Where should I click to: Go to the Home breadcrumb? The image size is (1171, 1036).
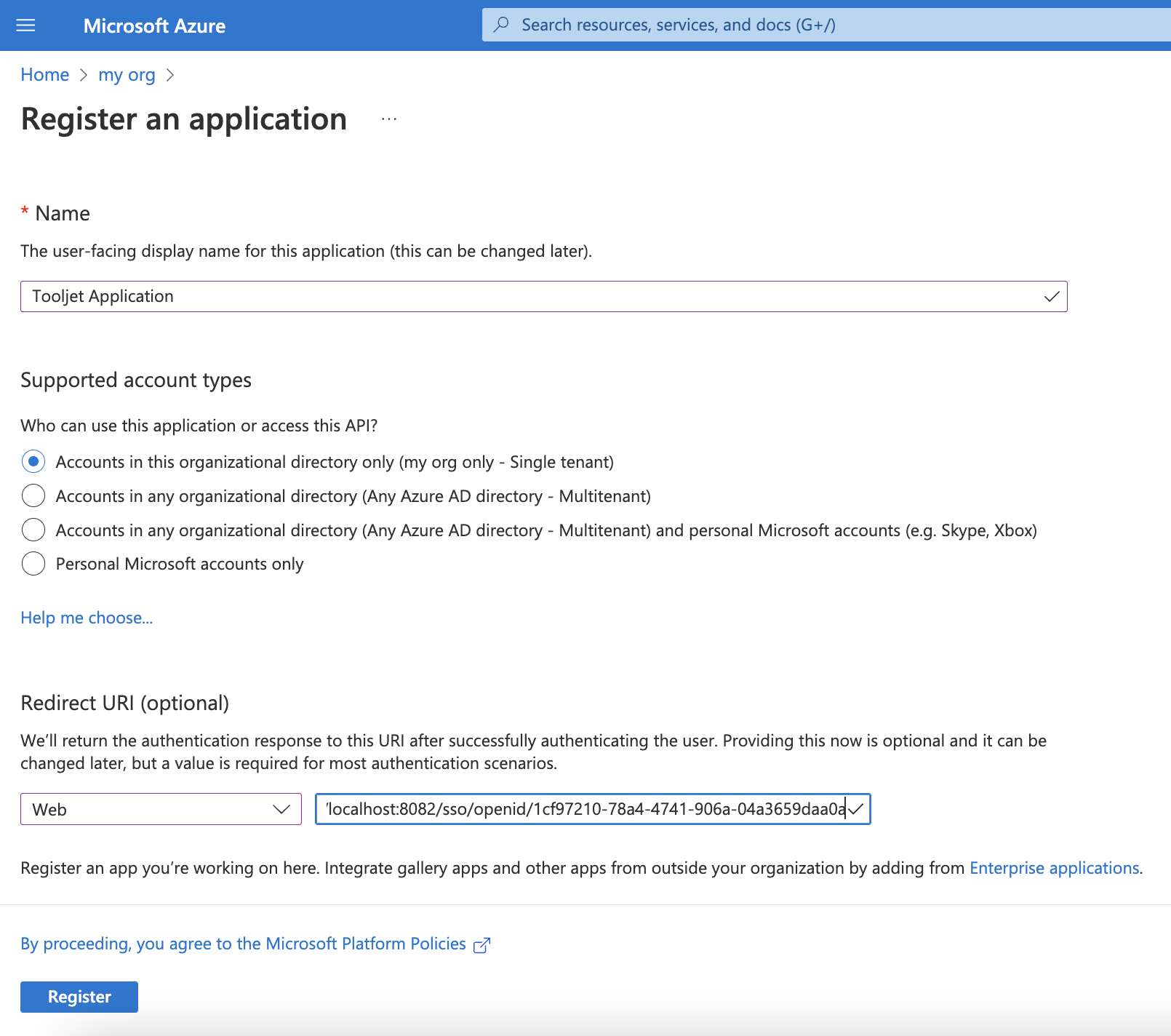click(x=44, y=75)
